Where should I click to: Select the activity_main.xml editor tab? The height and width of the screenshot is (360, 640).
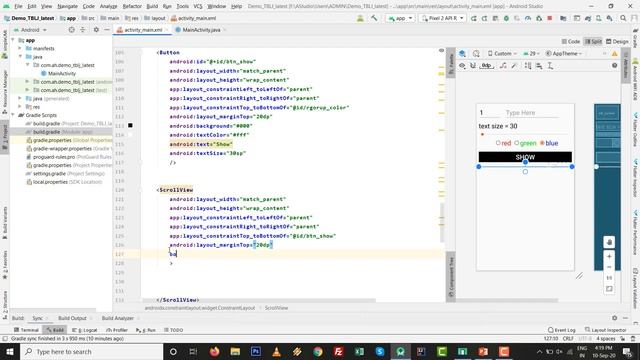(142, 30)
